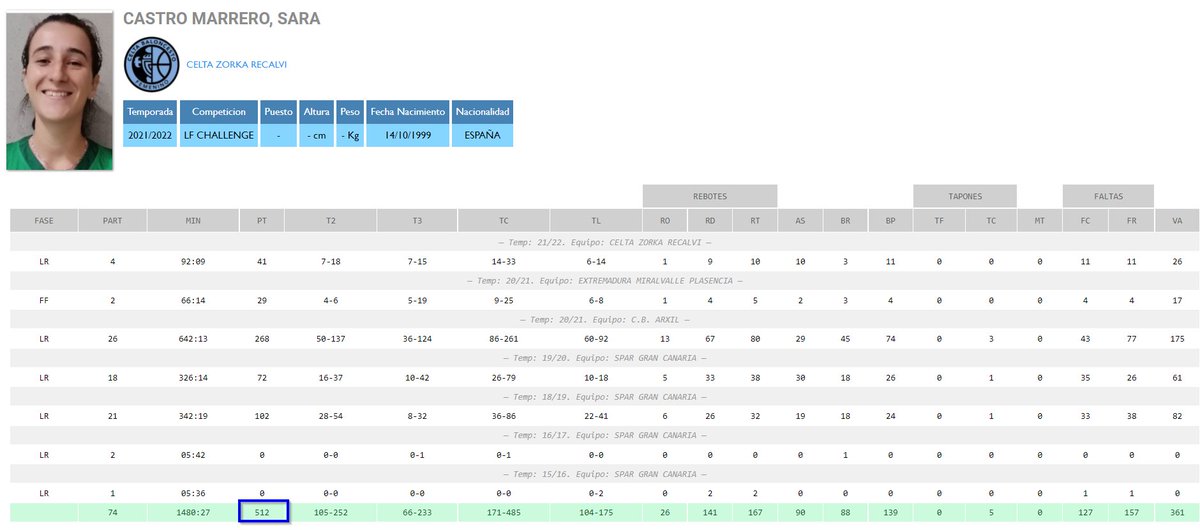
Task: Click the TAPONES group header
Action: 964,196
